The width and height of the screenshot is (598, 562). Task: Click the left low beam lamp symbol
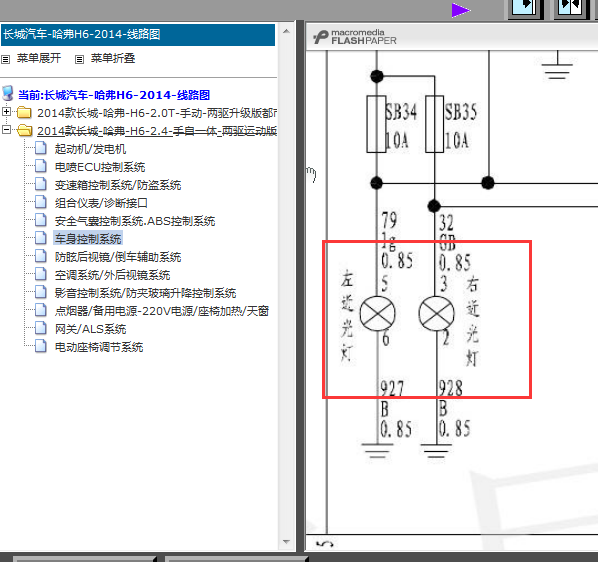pyautogui.click(x=377, y=314)
